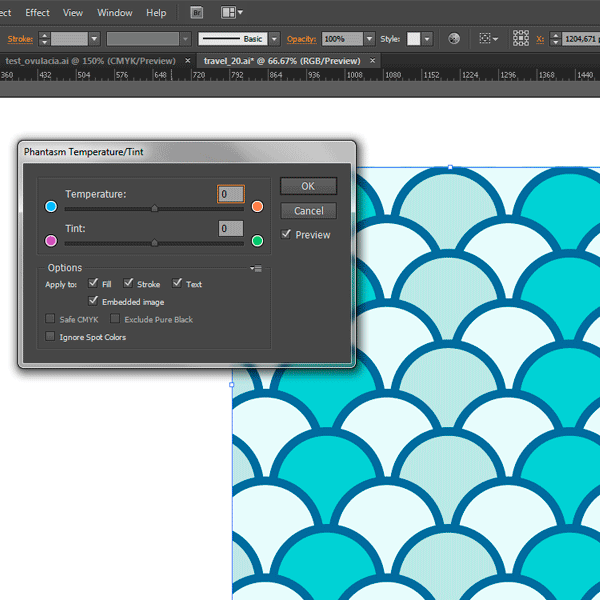This screenshot has width=600, height=600.
Task: Enable the Safe CMYK checkbox
Action: point(50,318)
